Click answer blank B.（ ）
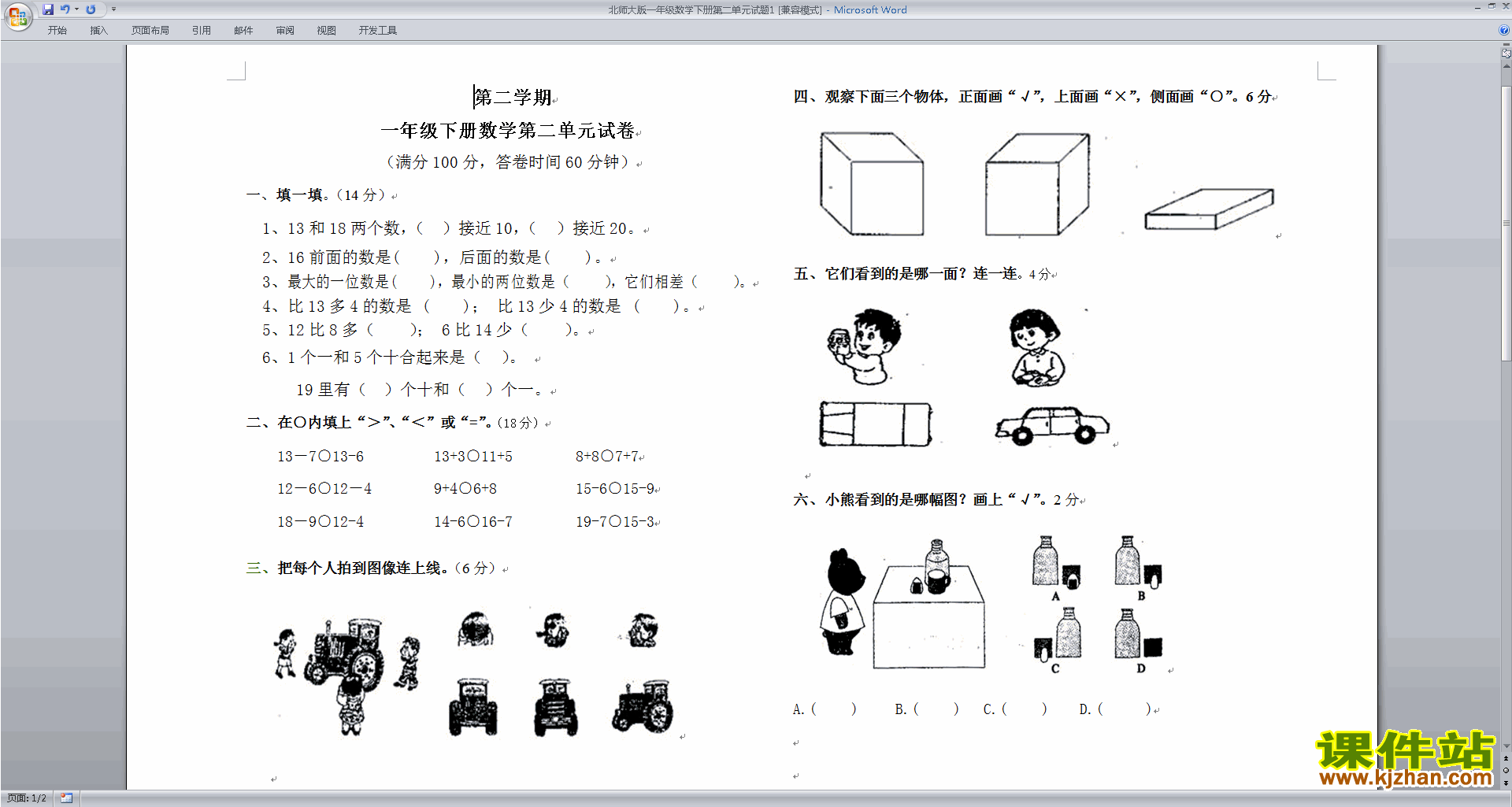Screen dimensions: 1512x807 coord(927,709)
